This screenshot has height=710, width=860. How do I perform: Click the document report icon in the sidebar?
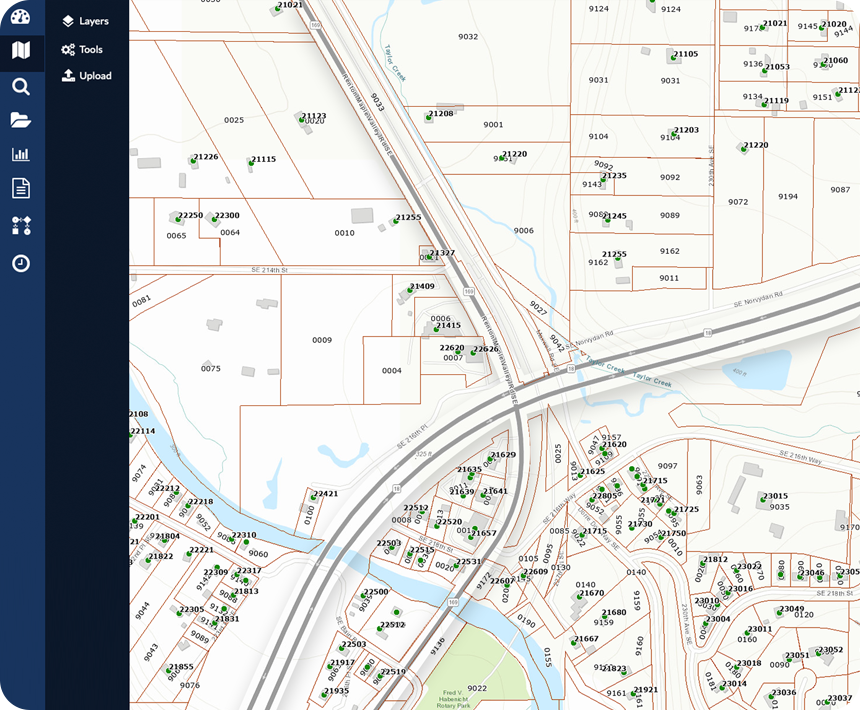[x=21, y=188]
